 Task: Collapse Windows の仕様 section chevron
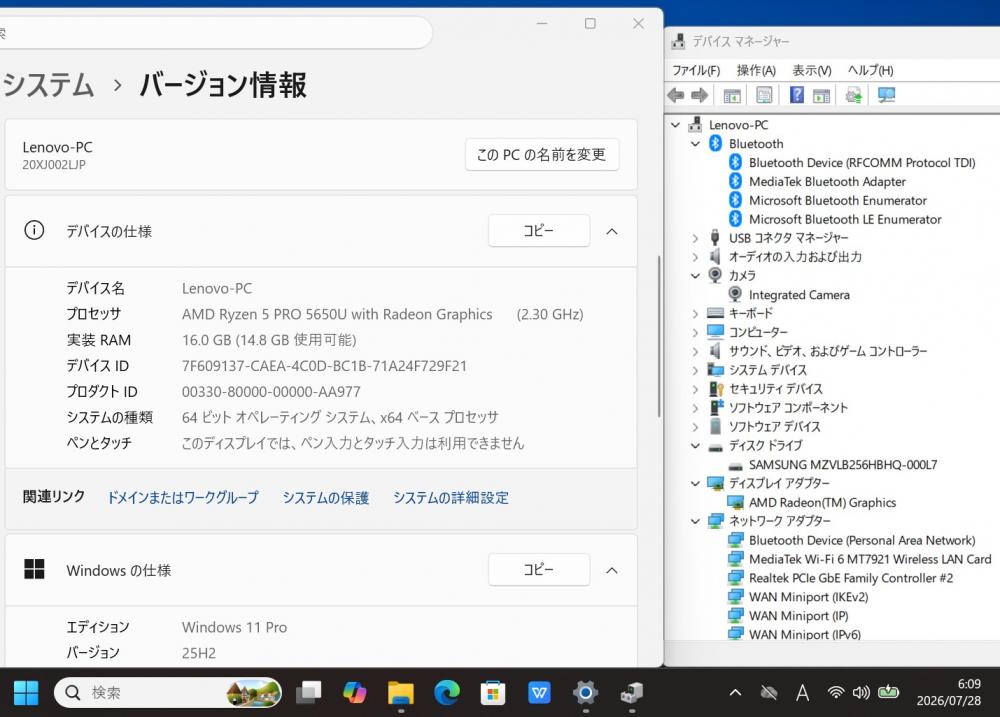click(x=612, y=570)
